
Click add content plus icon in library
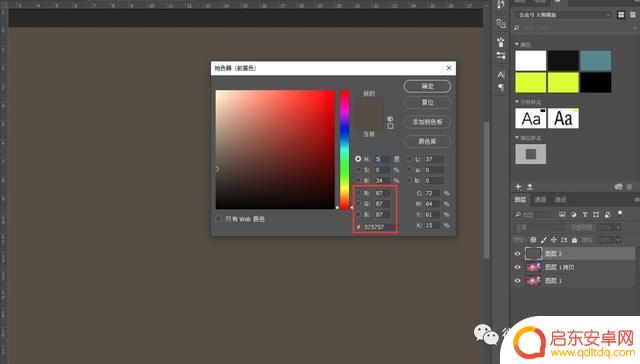[518, 186]
